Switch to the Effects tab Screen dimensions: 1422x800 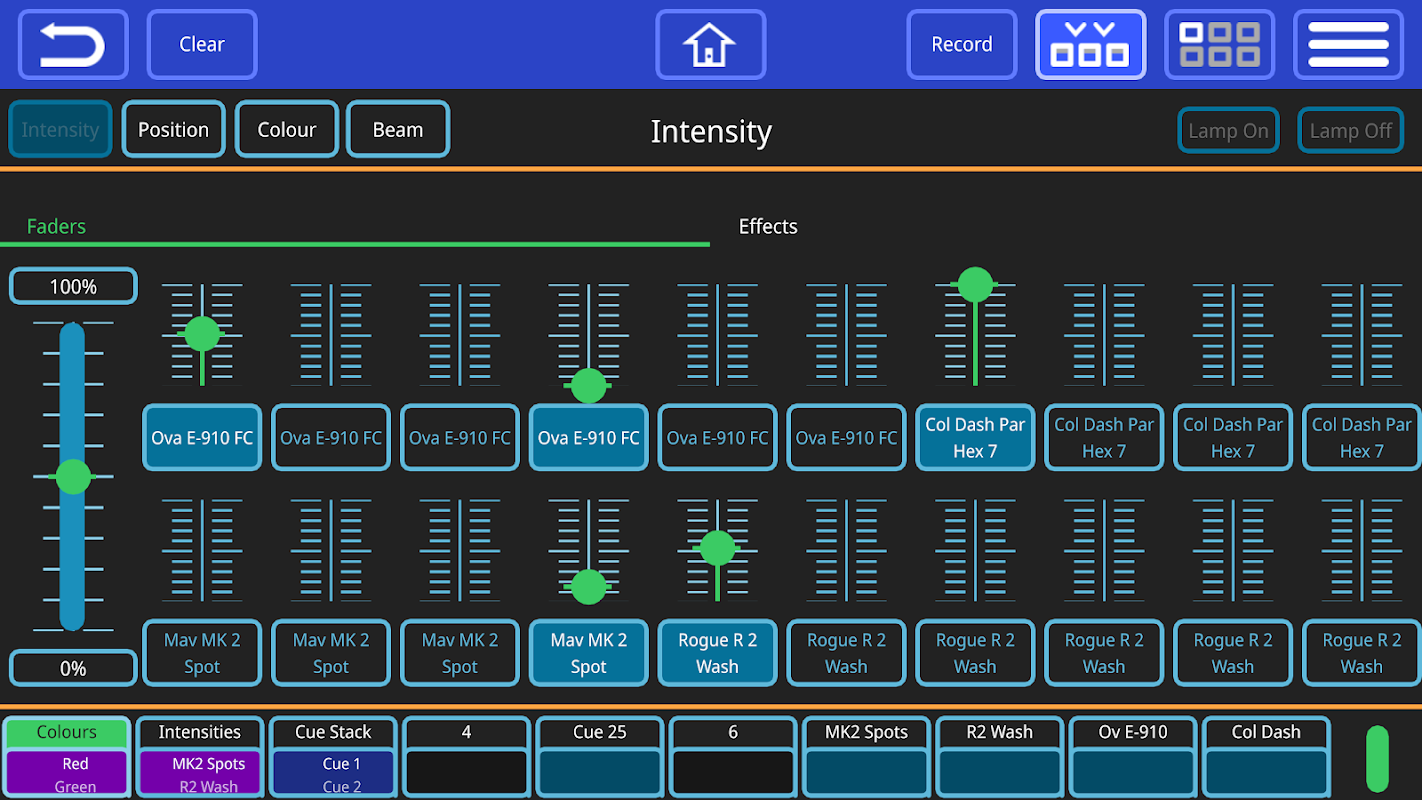(768, 227)
